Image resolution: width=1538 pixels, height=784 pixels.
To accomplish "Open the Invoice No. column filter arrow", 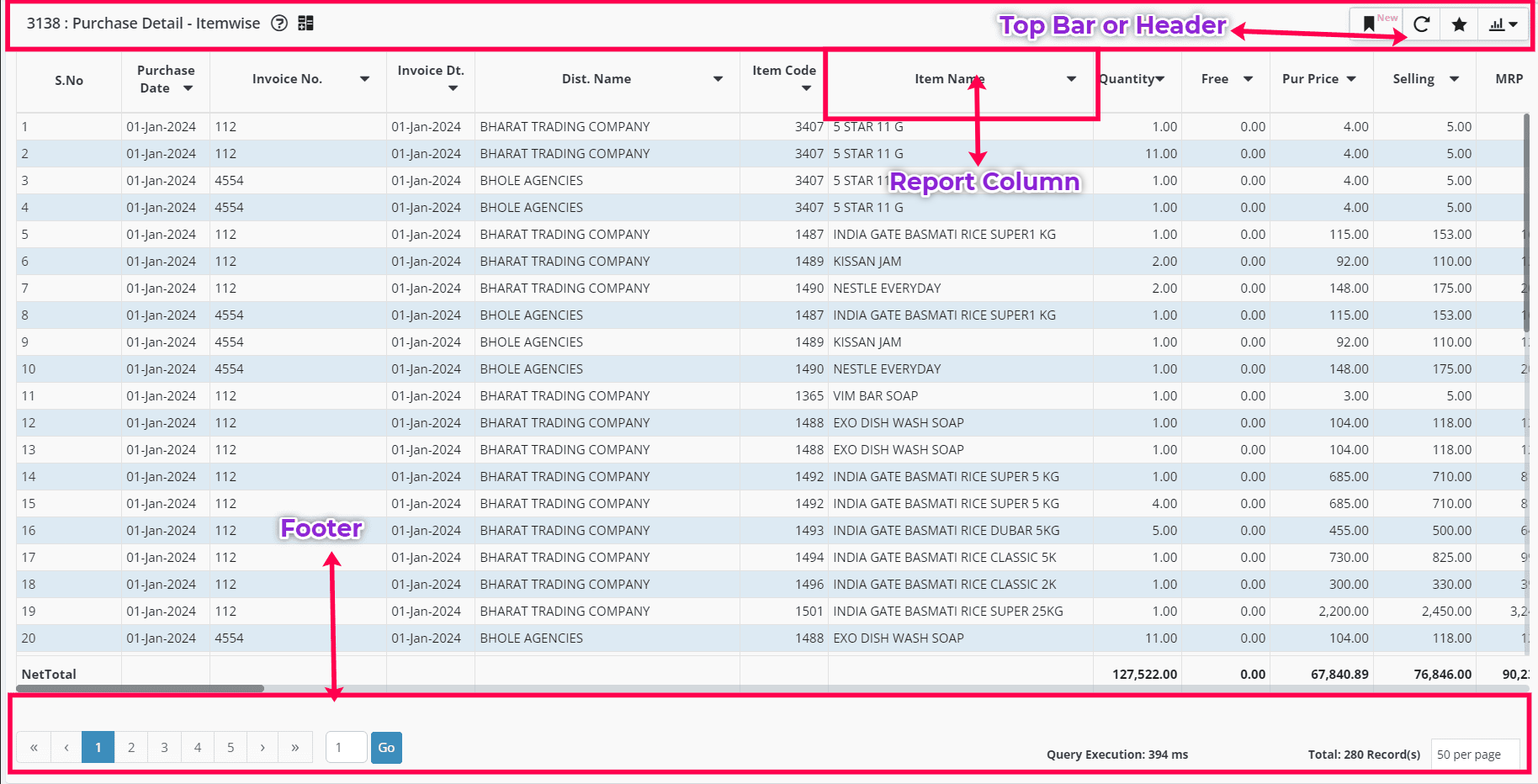I will [x=365, y=79].
